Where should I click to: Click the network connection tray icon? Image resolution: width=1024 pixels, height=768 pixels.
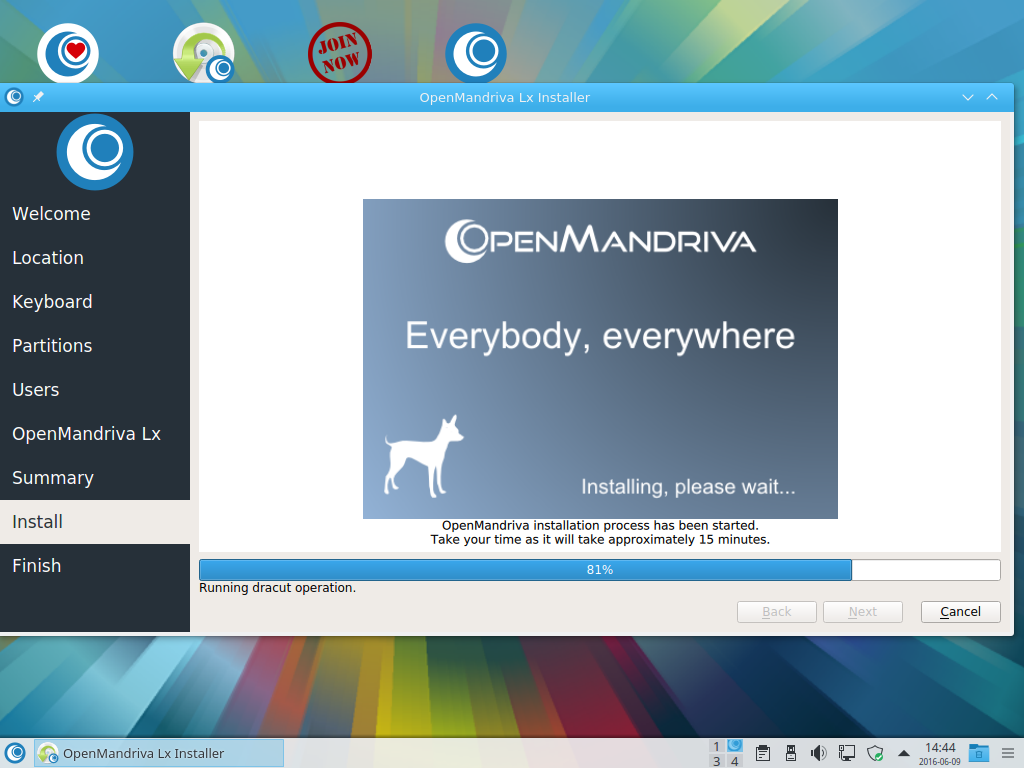[x=846, y=753]
